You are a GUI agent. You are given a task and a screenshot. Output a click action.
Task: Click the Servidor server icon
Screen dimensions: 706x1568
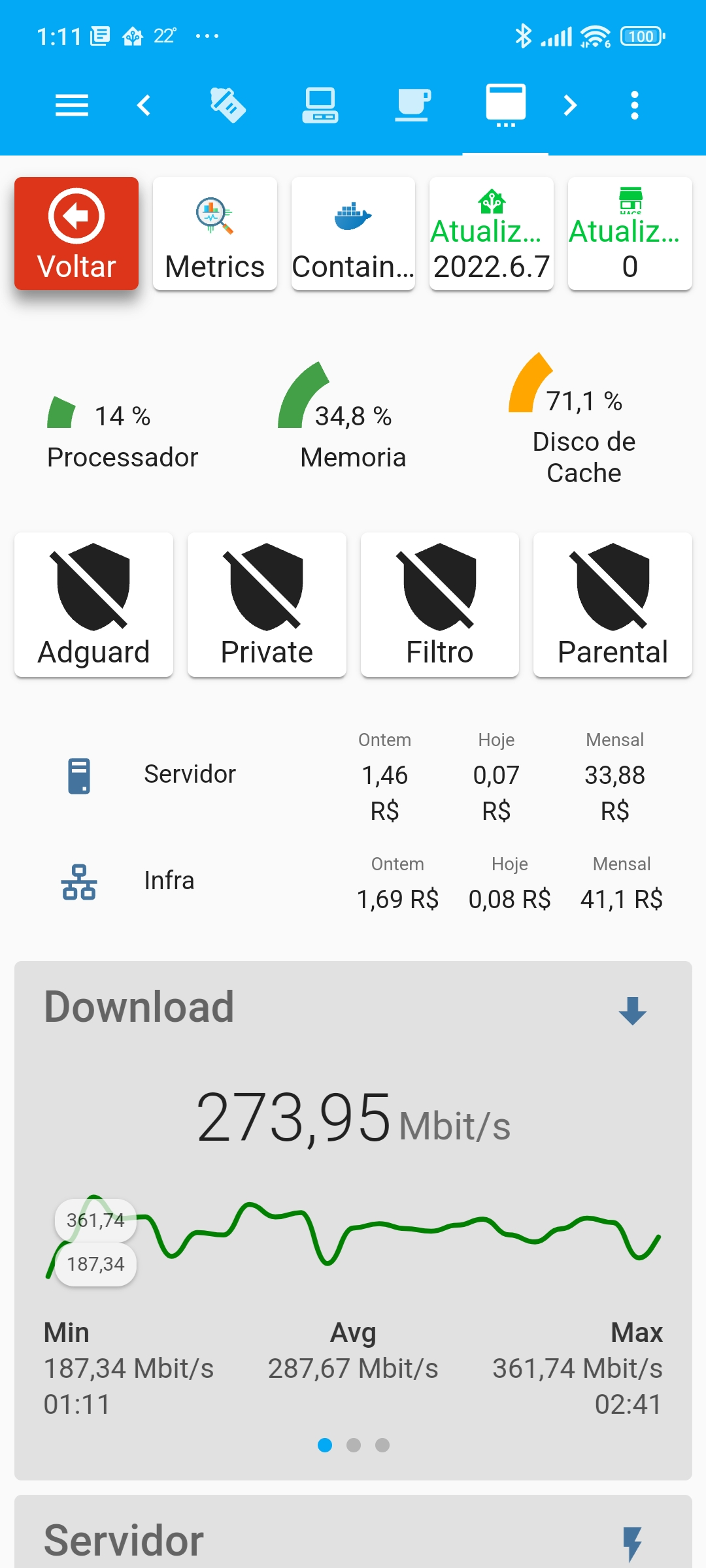[x=79, y=776]
